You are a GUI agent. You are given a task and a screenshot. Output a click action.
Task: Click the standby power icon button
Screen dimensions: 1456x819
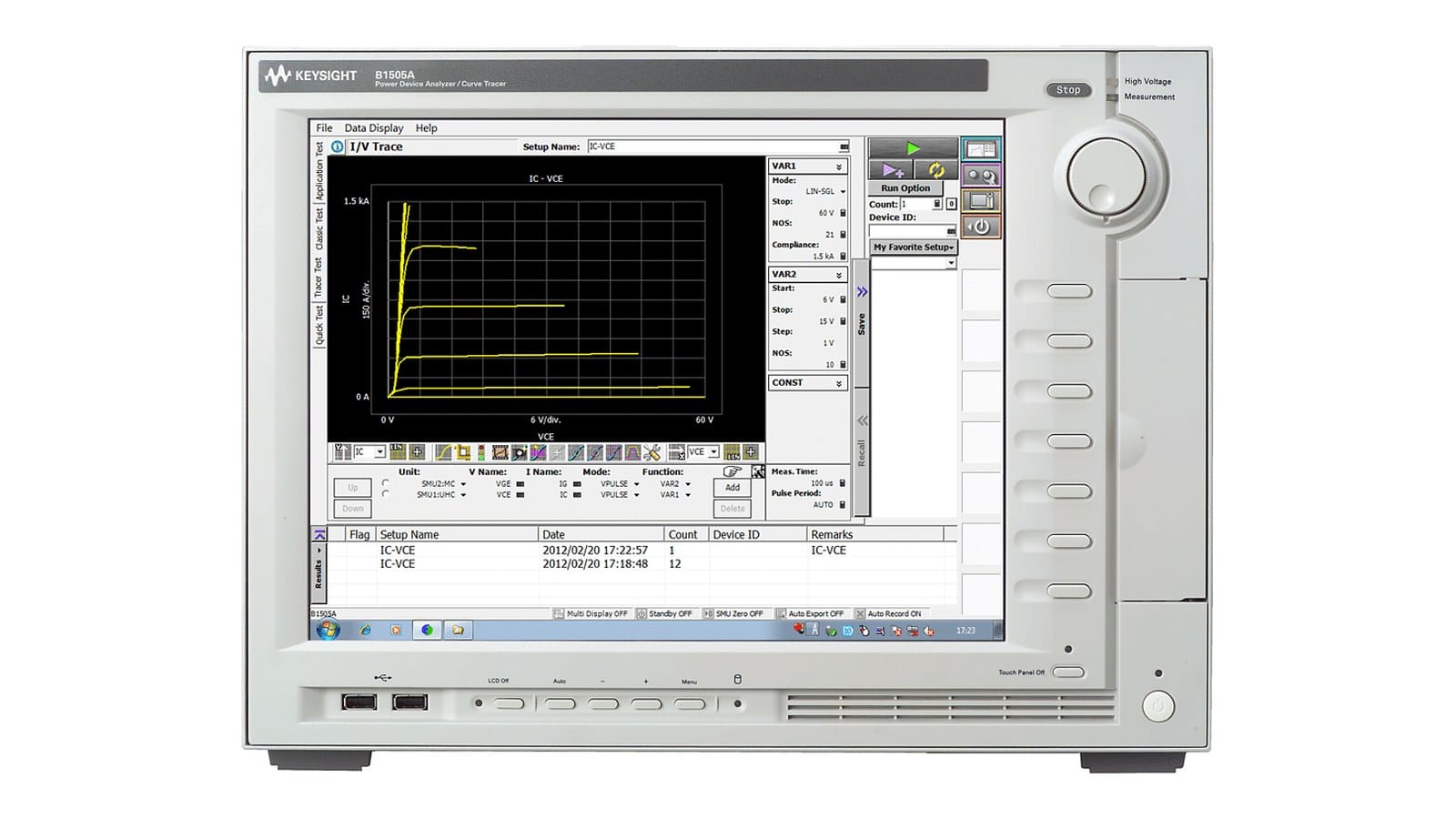[x=981, y=227]
